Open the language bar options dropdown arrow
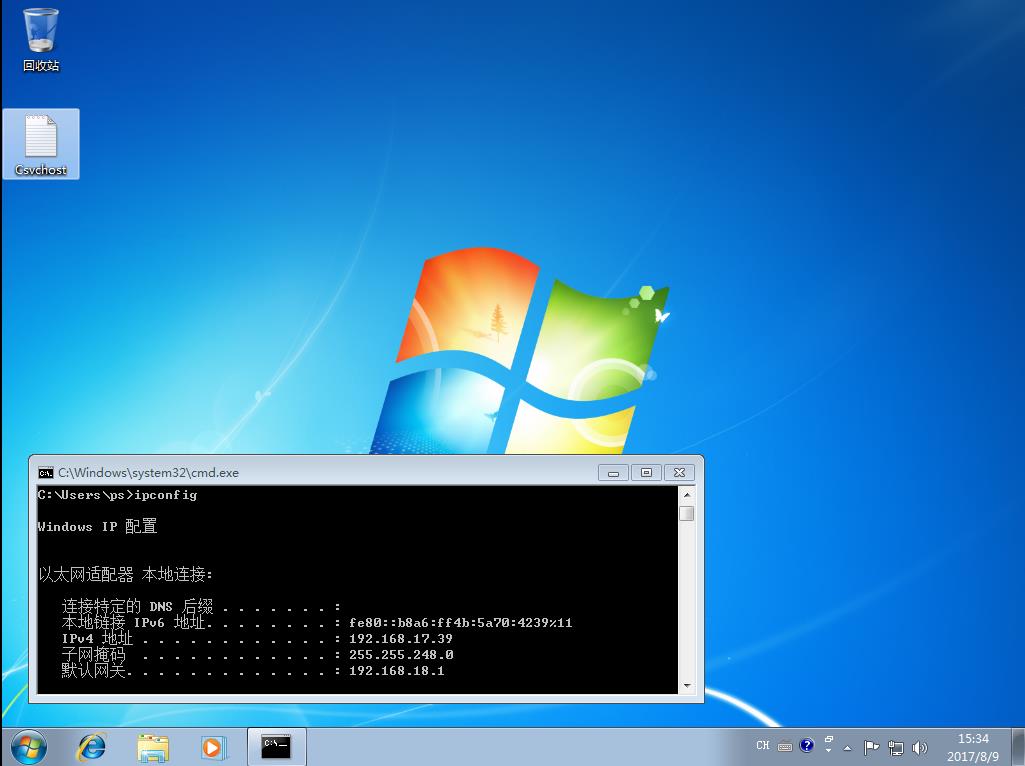Image resolution: width=1025 pixels, height=766 pixels. click(828, 750)
